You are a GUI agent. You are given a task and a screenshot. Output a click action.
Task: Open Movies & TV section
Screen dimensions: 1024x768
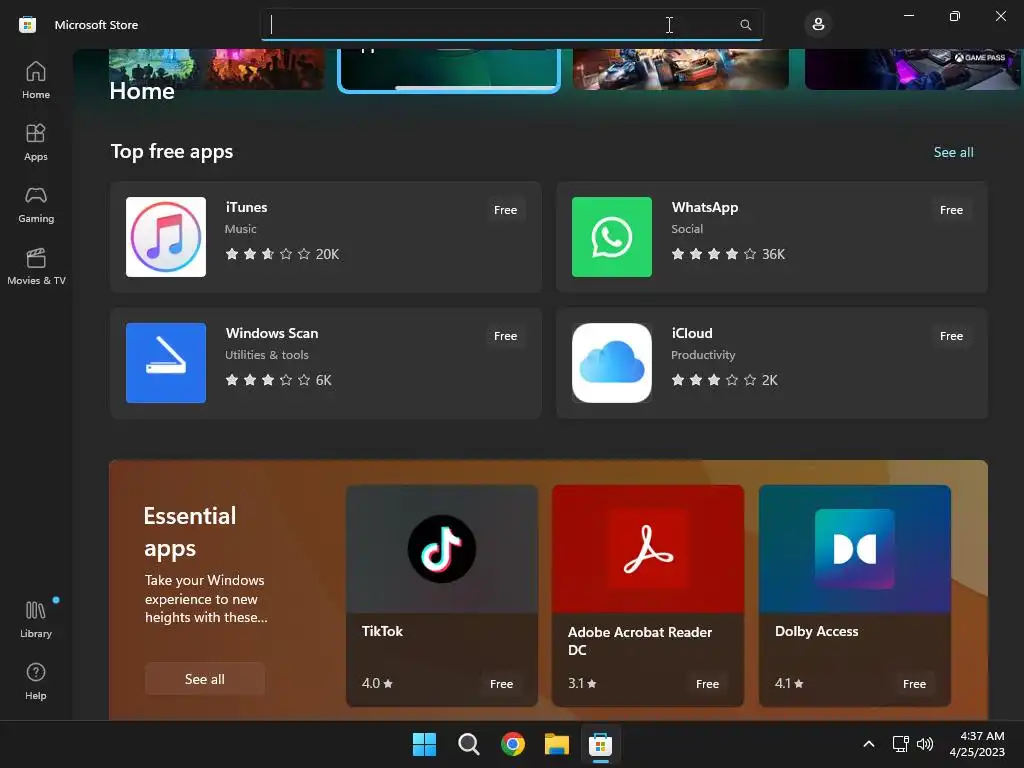click(36, 266)
